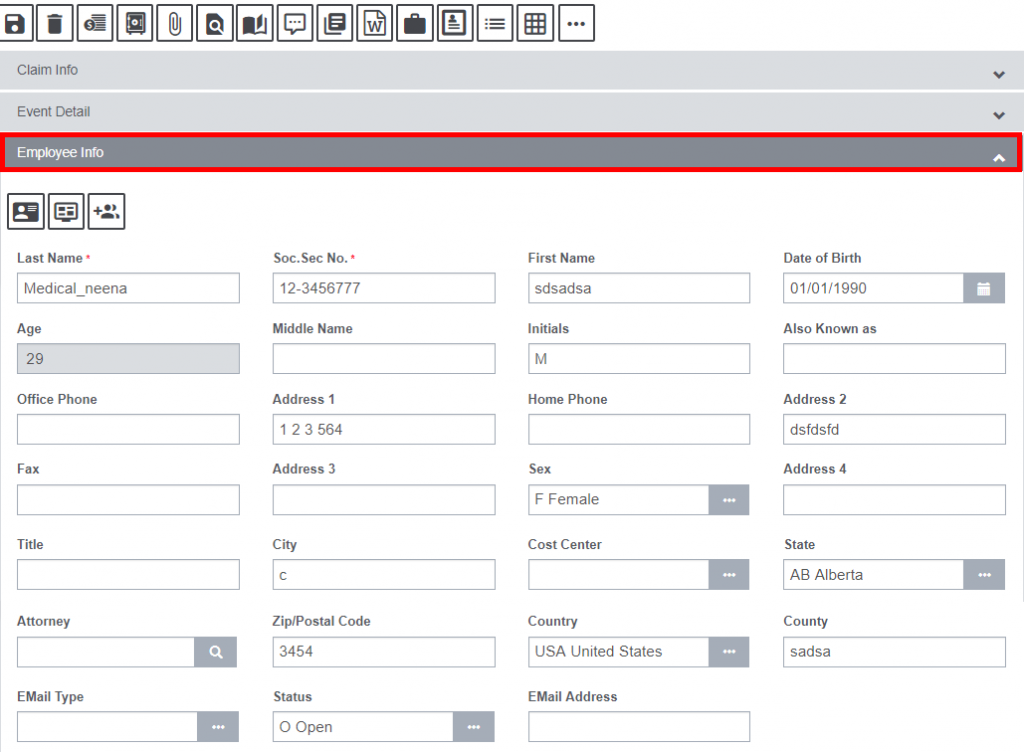Open the State field lookup button
1024x752 pixels.
point(984,575)
